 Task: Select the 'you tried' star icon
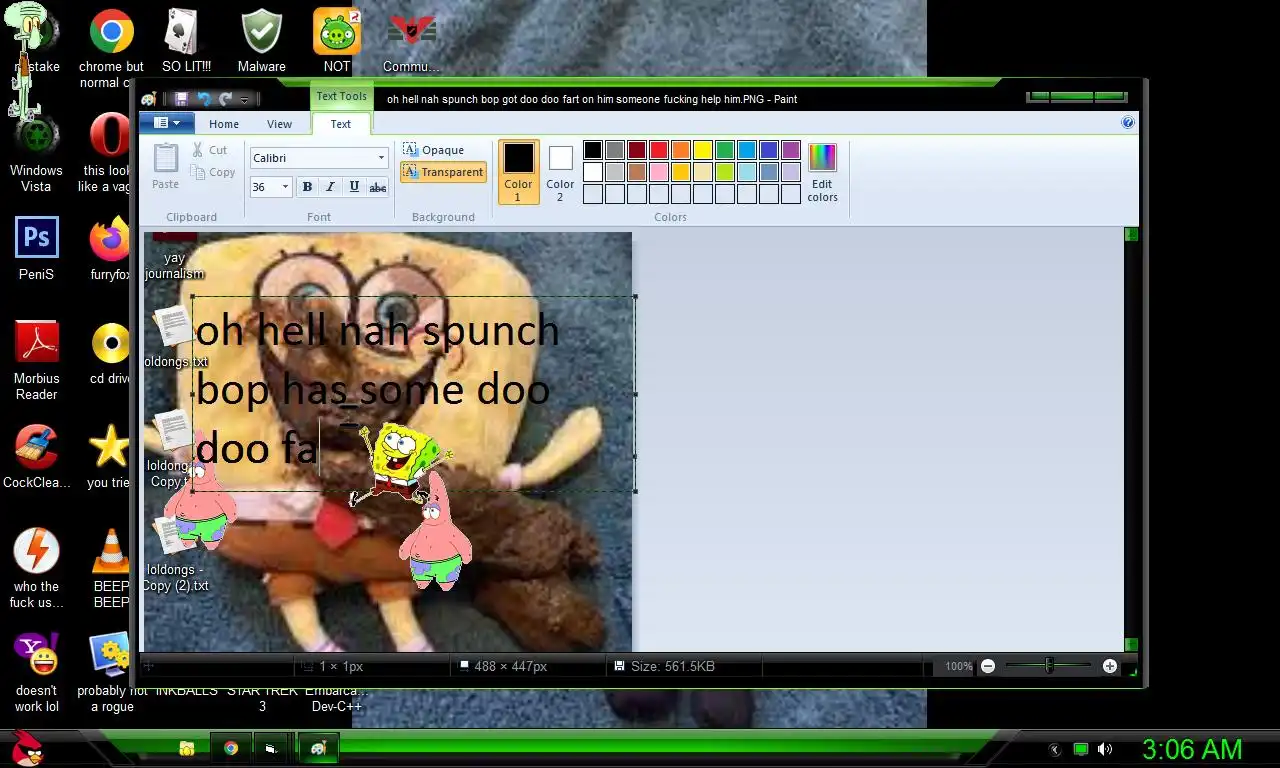109,456
